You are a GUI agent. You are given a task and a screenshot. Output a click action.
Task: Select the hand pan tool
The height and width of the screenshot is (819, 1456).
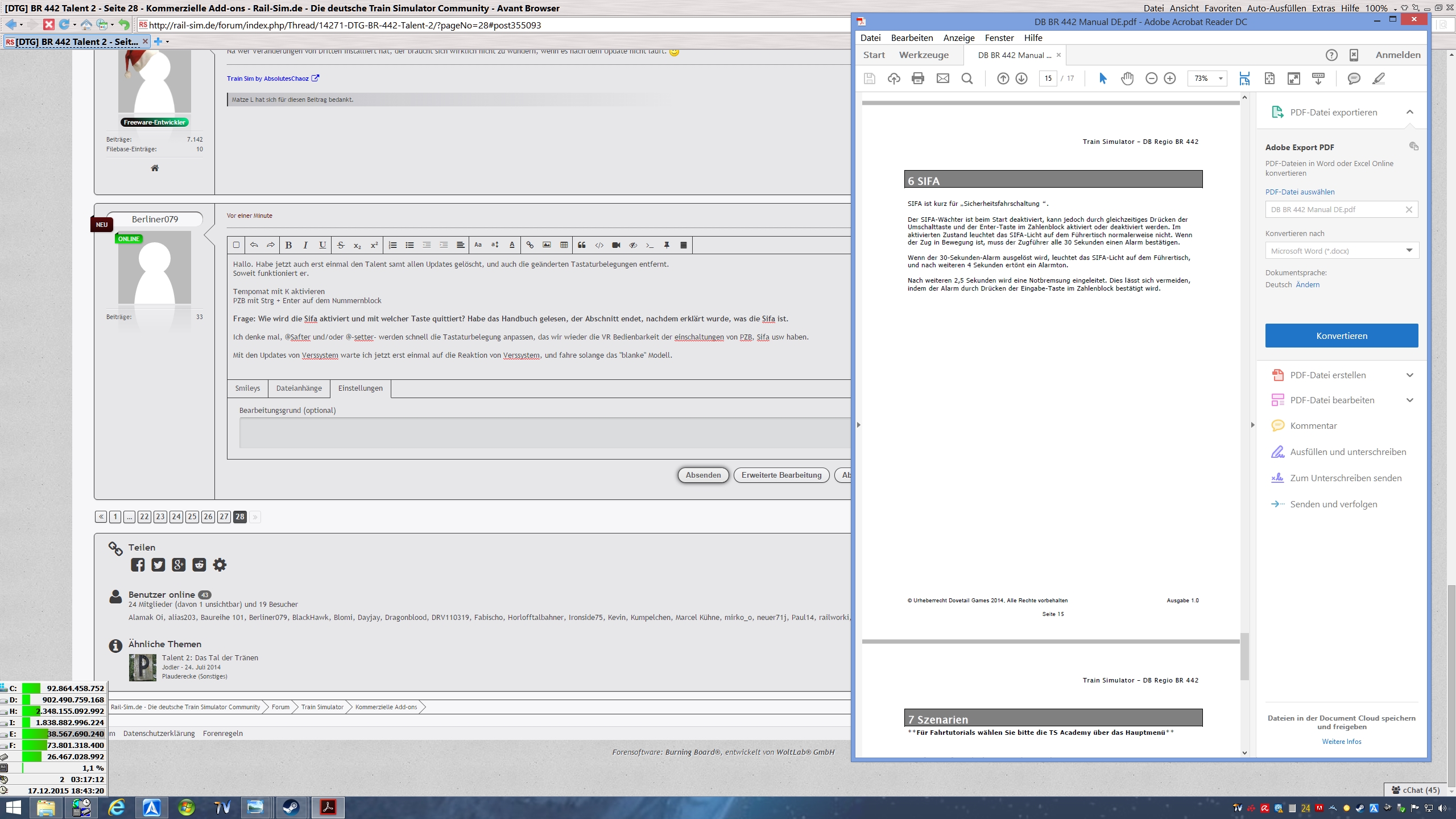[1127, 78]
